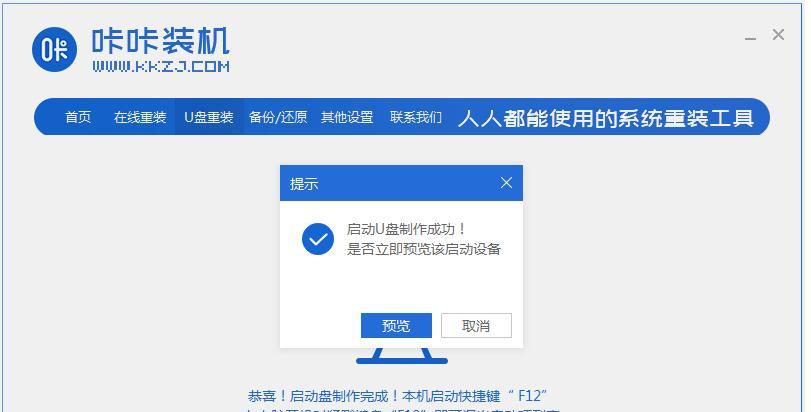The image size is (811, 412).
Task: Switch to the 在线重装 tab
Action: click(x=140, y=117)
